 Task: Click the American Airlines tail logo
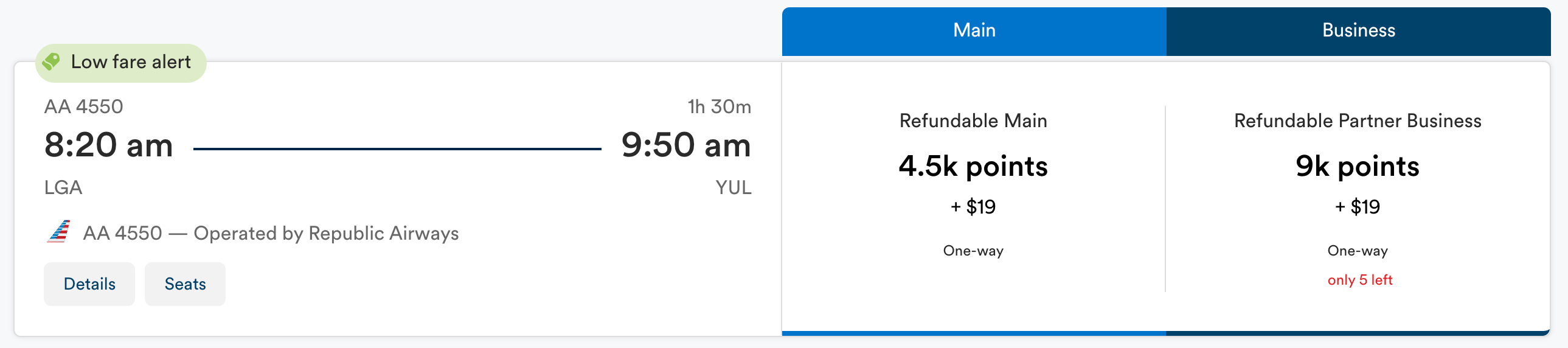tap(59, 232)
